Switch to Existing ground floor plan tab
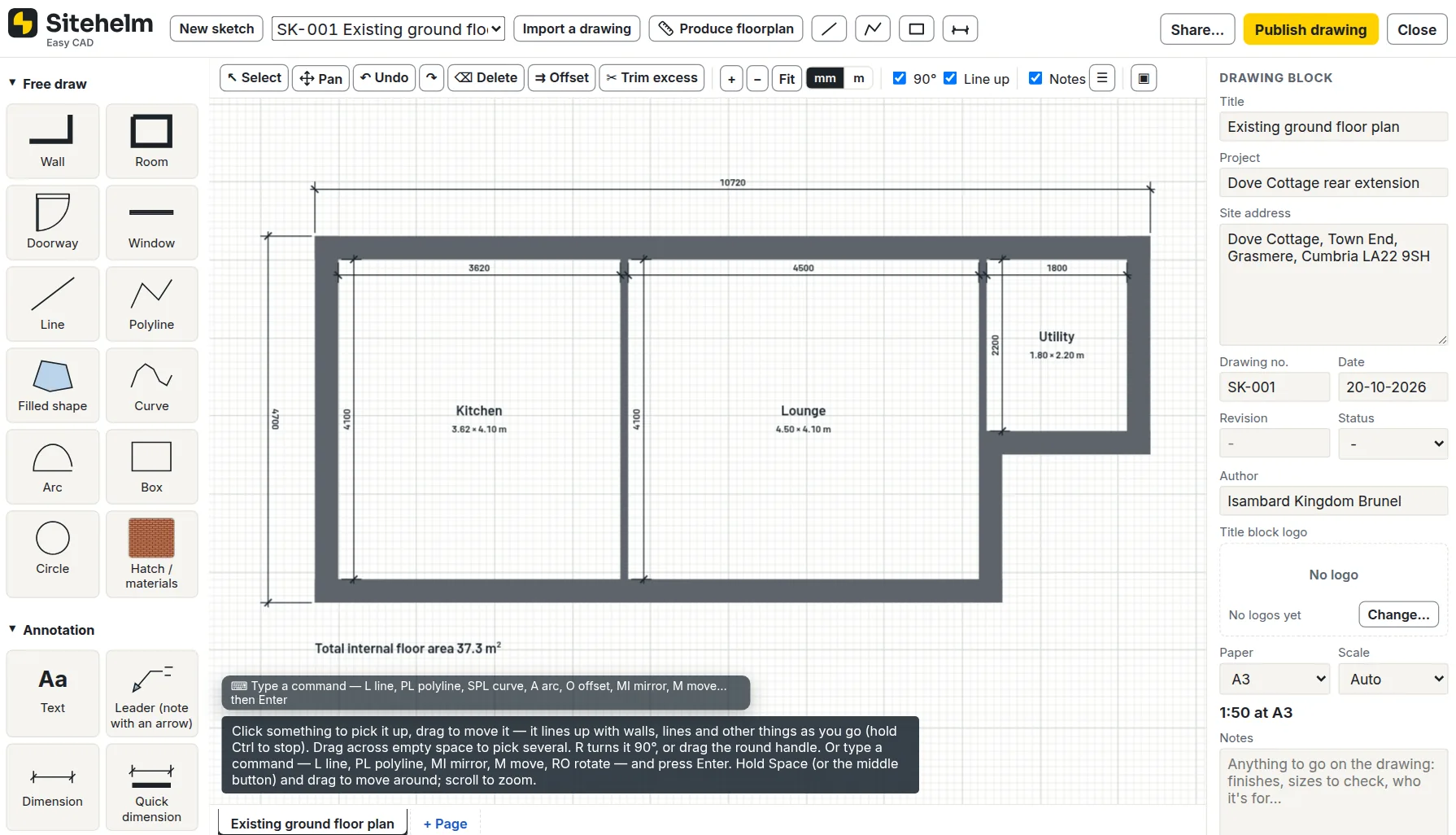Image resolution: width=1456 pixels, height=835 pixels. point(312,823)
